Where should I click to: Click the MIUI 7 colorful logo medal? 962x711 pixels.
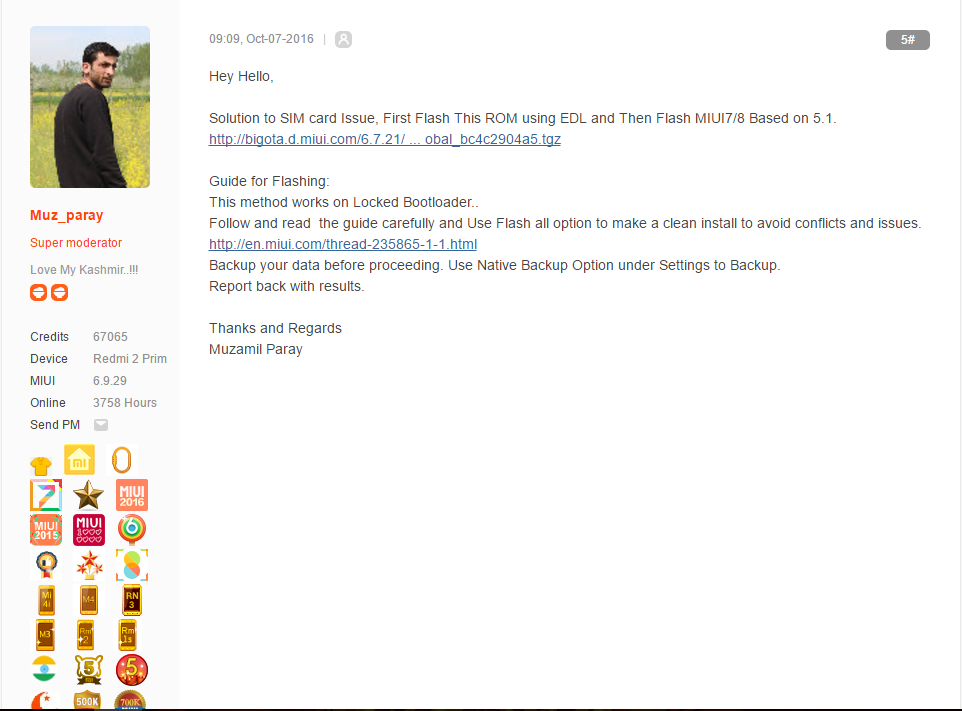[x=46, y=495]
